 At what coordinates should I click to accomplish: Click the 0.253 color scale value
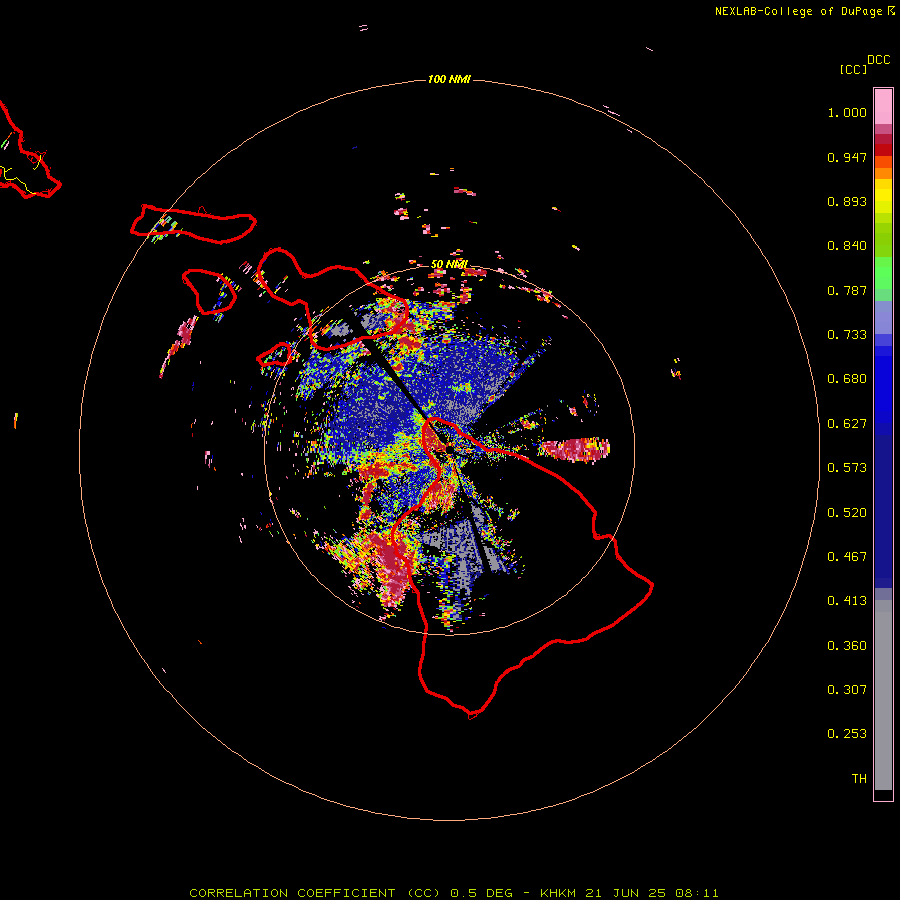tap(847, 734)
